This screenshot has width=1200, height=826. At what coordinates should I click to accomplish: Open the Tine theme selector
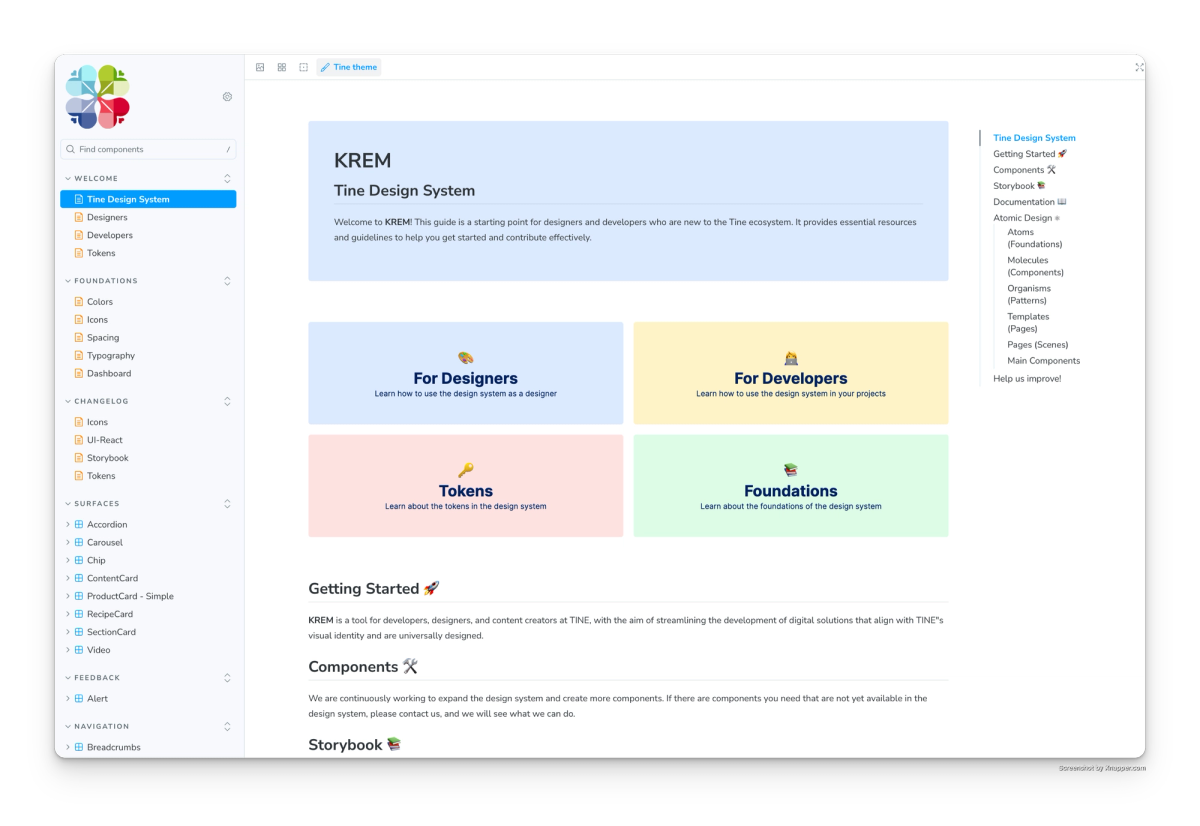349,67
